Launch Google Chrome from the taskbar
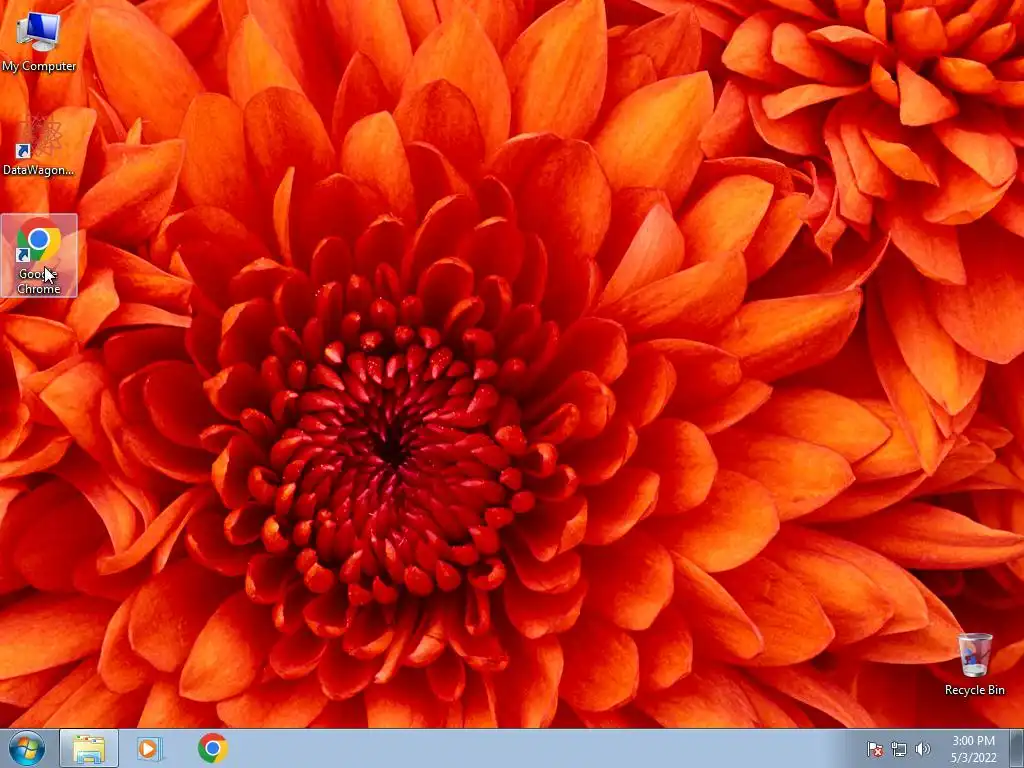Viewport: 1024px width, 768px height. pos(212,748)
